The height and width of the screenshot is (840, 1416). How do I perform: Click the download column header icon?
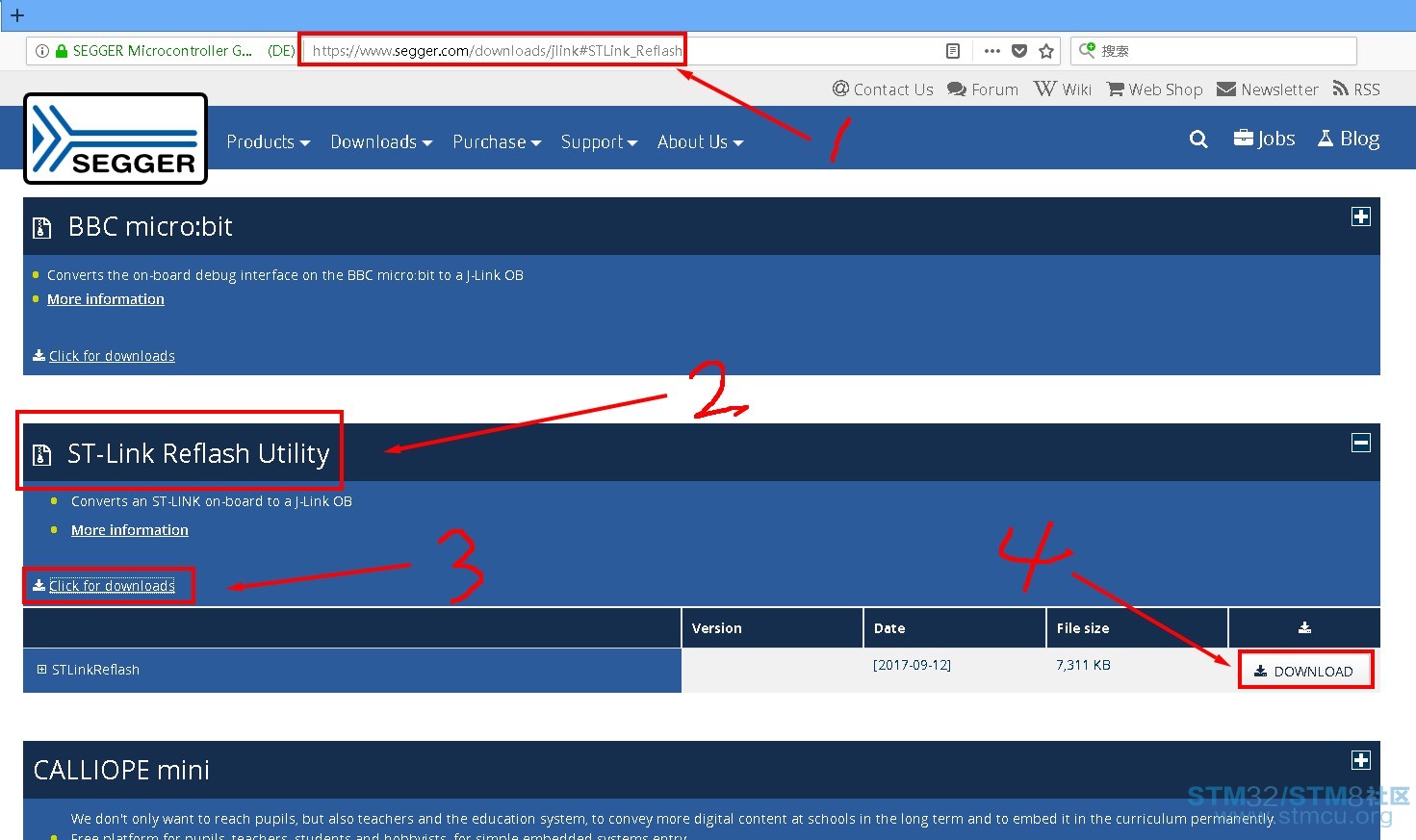click(x=1304, y=627)
